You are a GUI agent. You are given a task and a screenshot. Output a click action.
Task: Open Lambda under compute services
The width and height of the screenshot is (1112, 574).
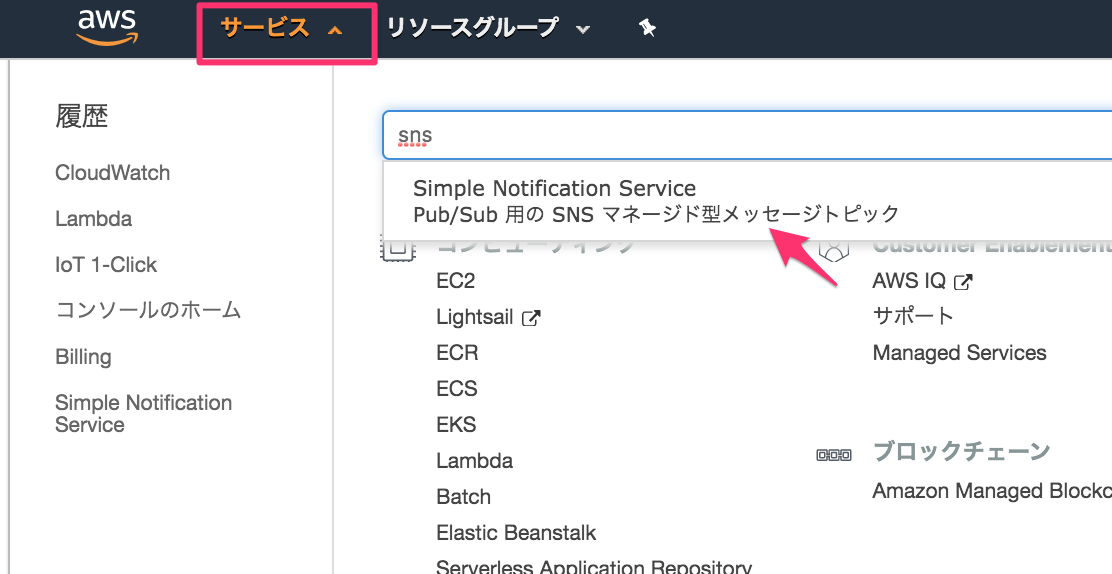pyautogui.click(x=474, y=461)
